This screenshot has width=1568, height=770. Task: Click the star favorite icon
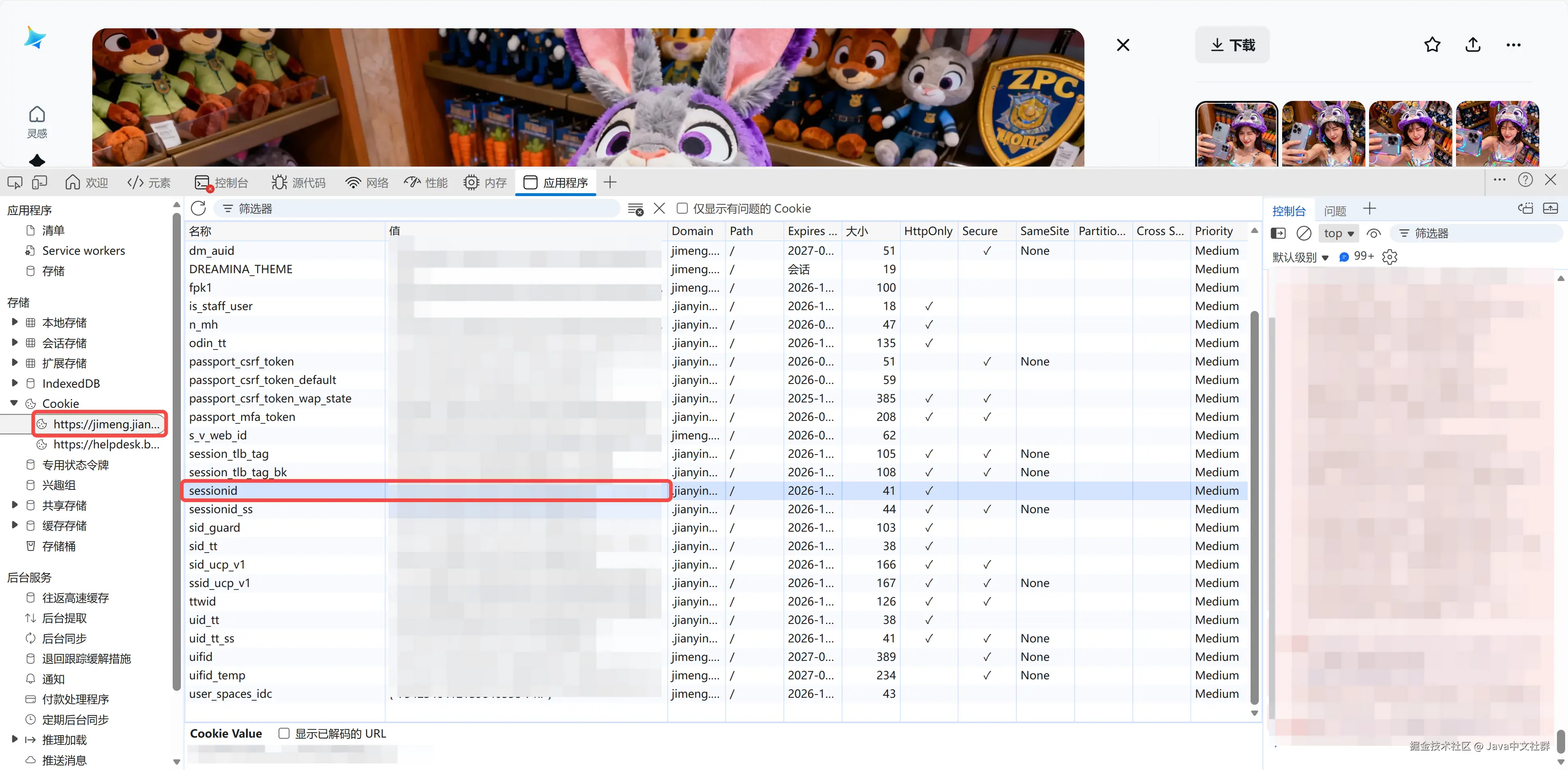[1432, 44]
